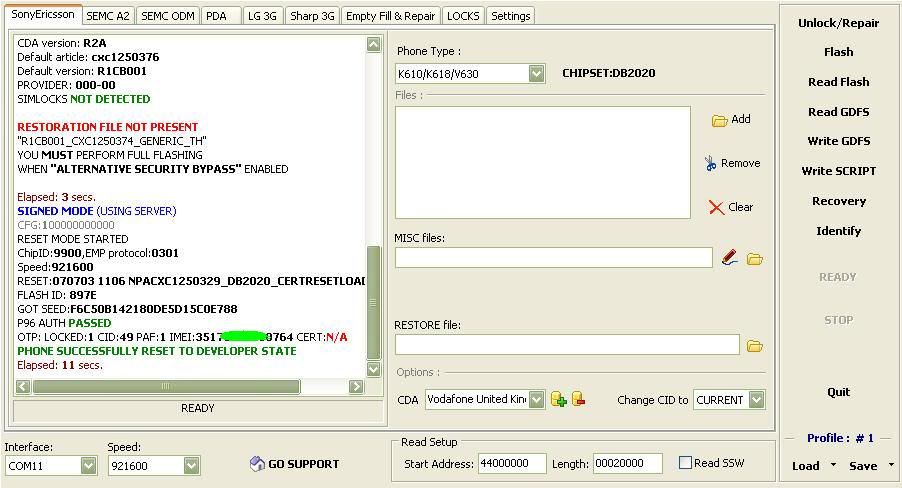Open the LOCKS tab
902x488 pixels.
point(463,16)
